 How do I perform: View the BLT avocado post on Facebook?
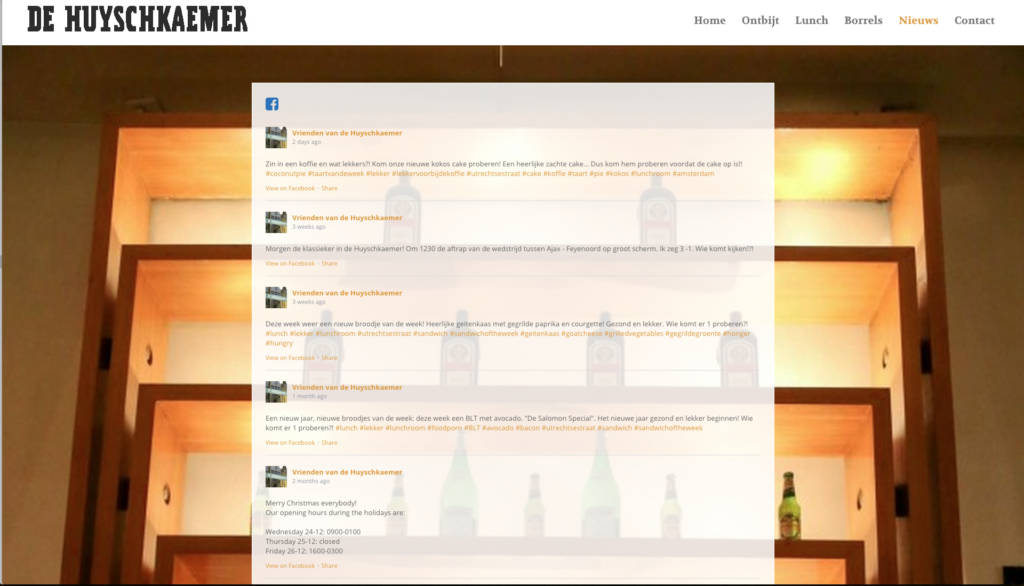[x=290, y=442]
